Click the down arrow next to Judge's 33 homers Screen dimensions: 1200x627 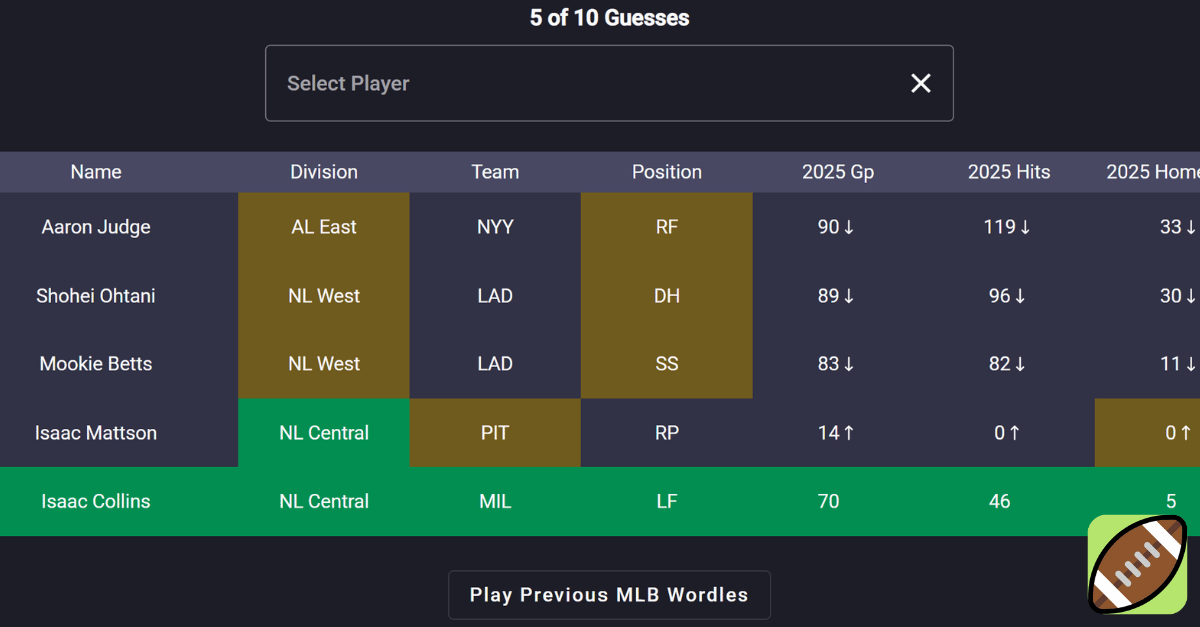coord(1189,227)
